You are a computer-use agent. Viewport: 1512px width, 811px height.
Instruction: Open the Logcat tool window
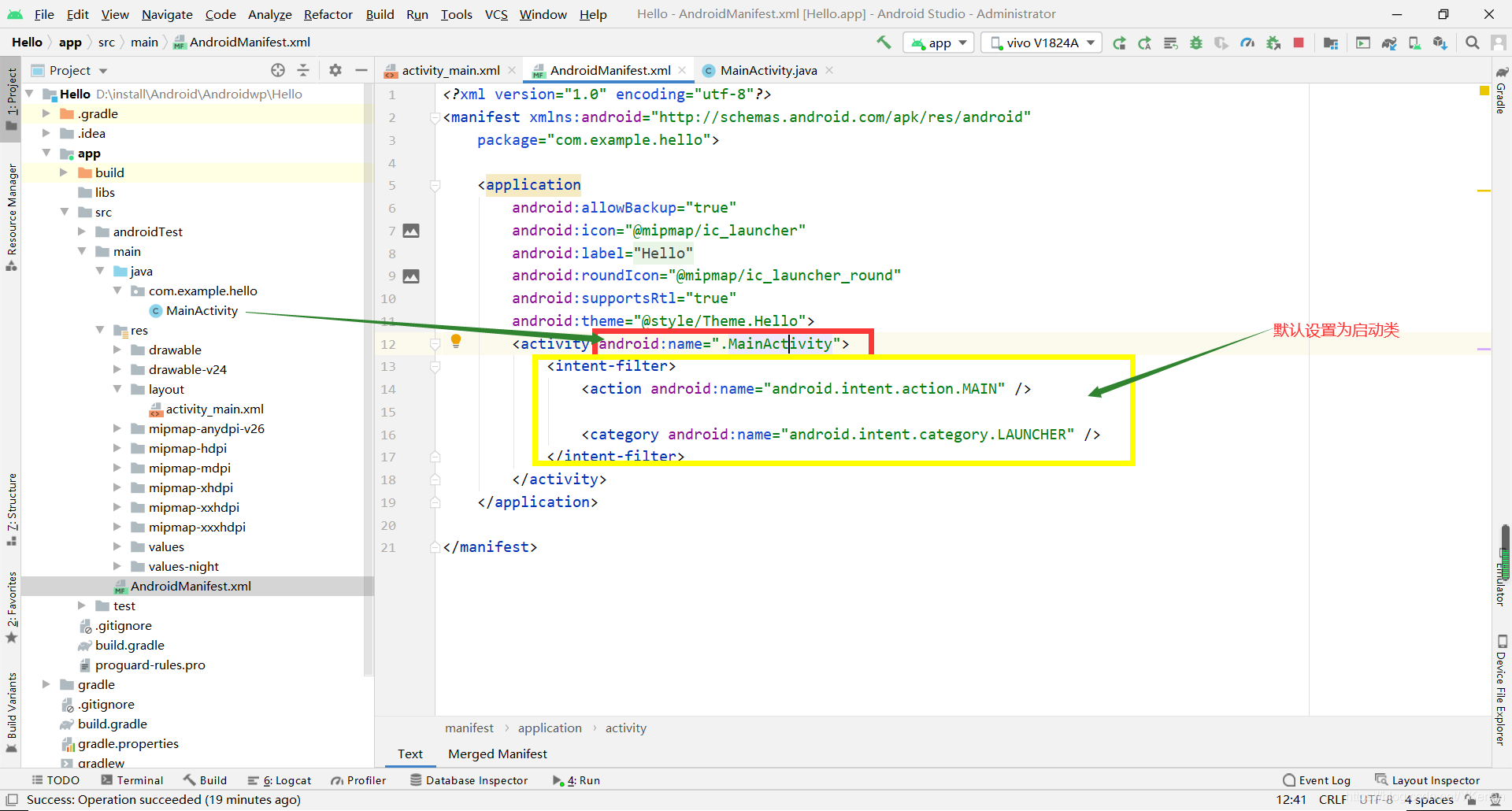pyautogui.click(x=280, y=780)
